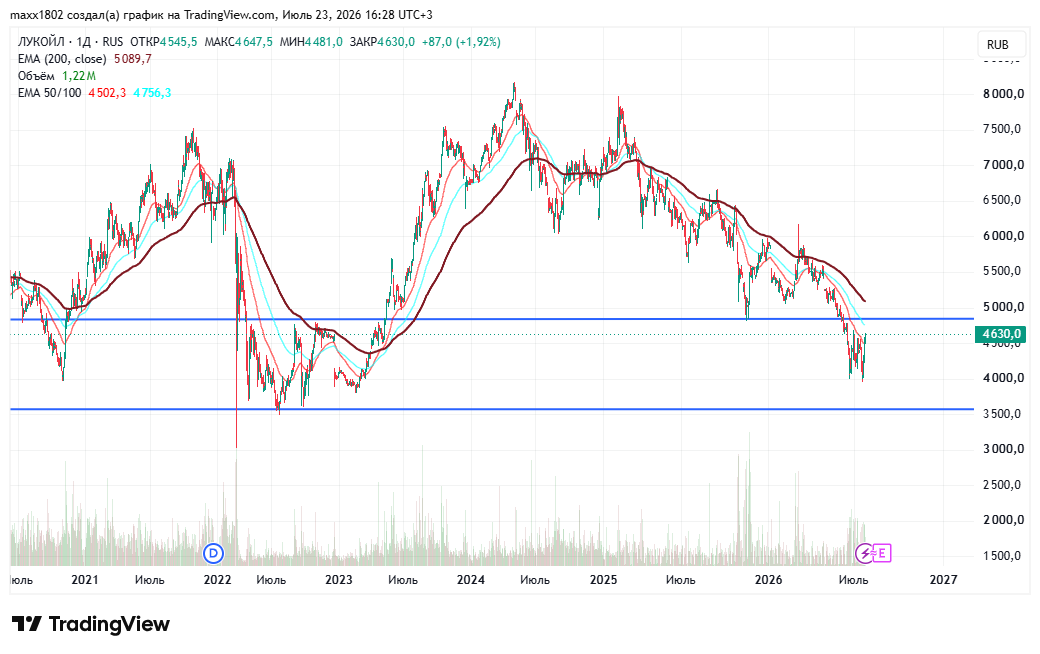The image size is (1040, 654).
Task: Click the blue dividend D marker
Action: (213, 553)
